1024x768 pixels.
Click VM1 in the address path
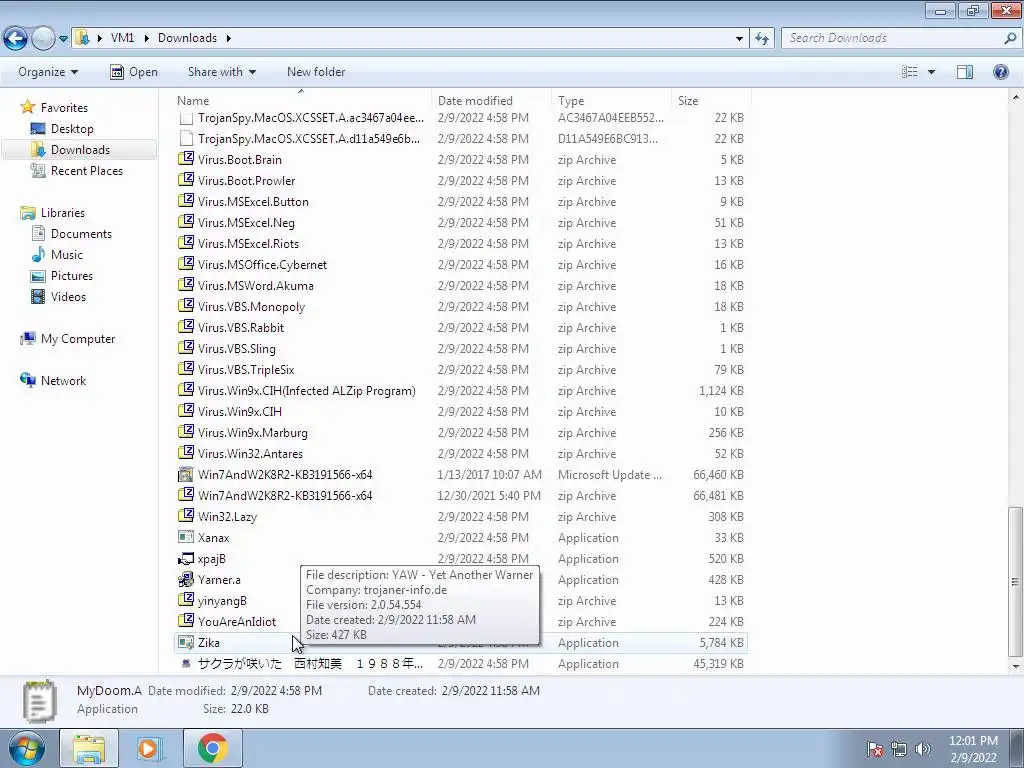coord(122,38)
